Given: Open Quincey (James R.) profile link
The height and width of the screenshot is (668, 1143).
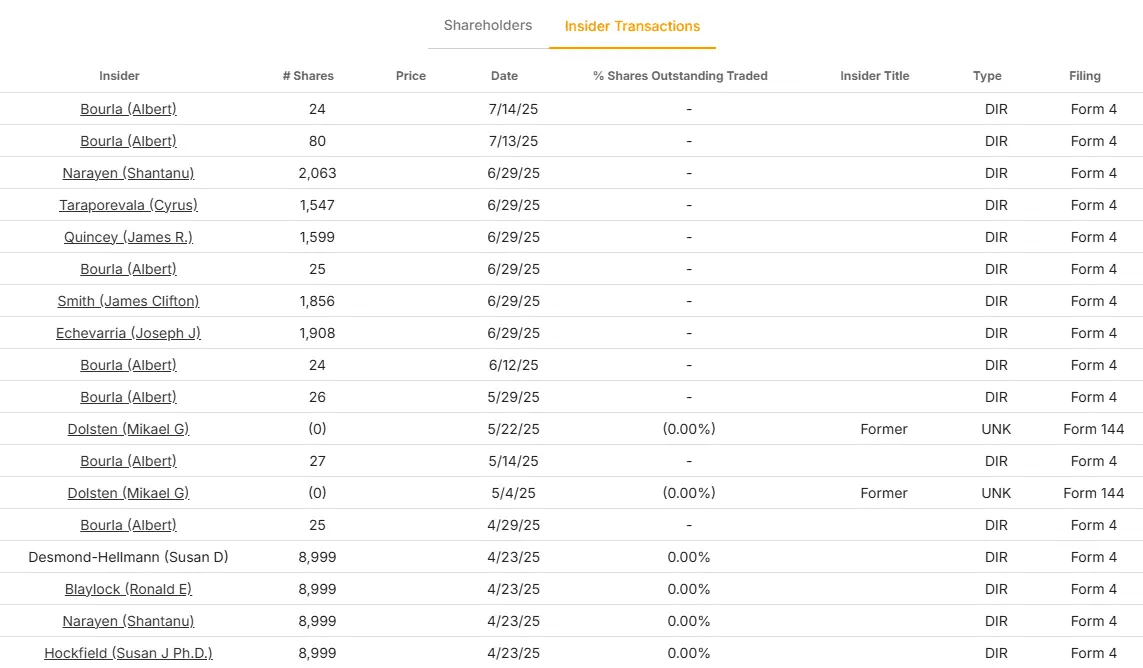Looking at the screenshot, I should [x=128, y=237].
